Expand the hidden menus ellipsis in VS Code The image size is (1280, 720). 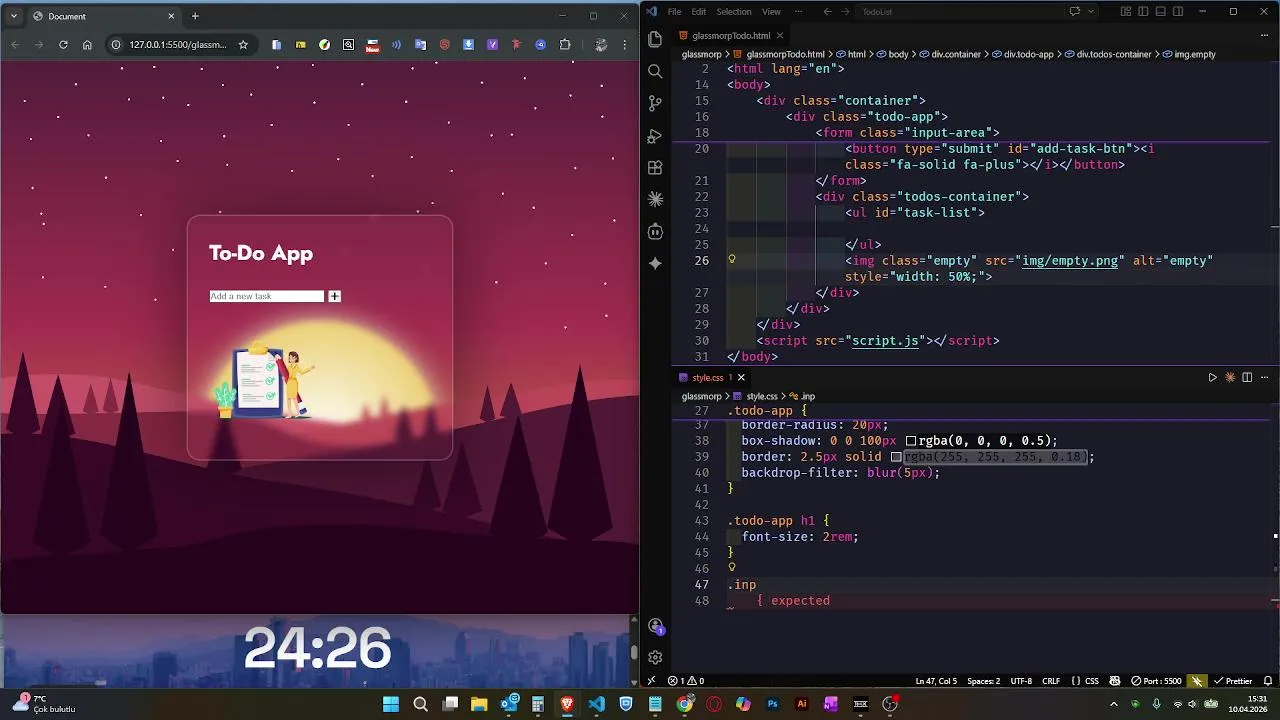[x=797, y=12]
